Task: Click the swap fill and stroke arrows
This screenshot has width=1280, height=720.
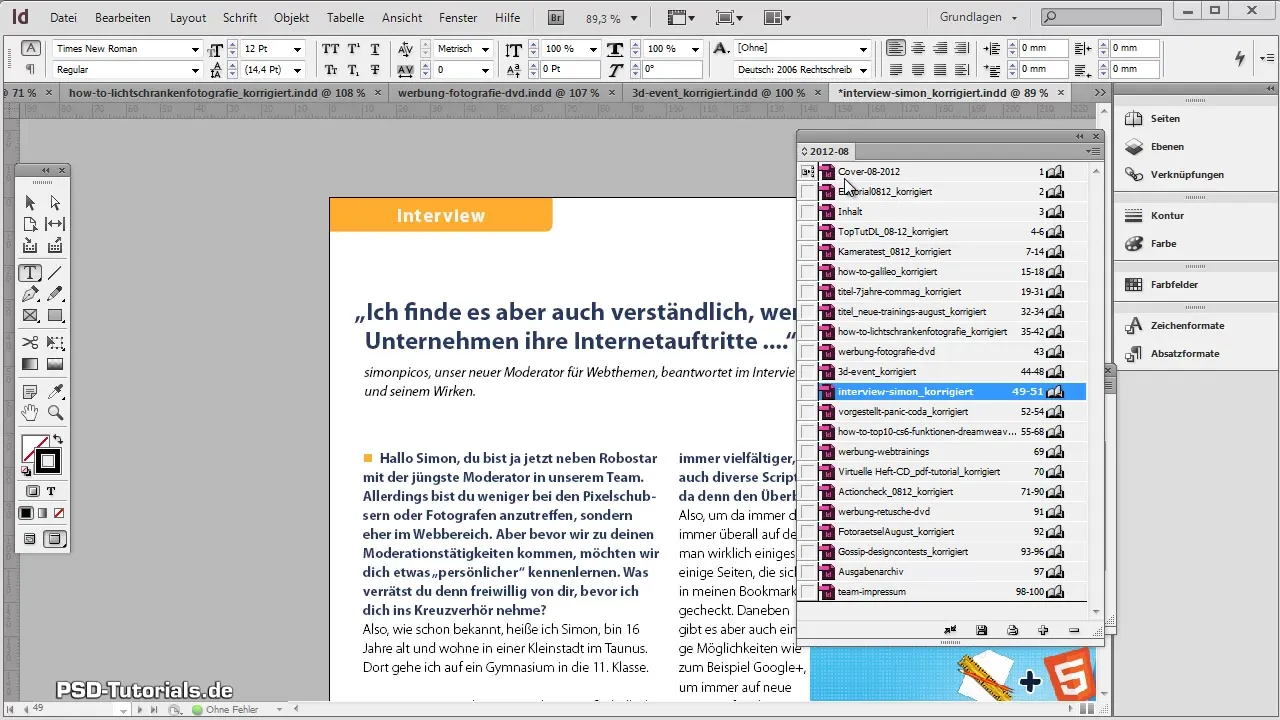Action: (58, 440)
